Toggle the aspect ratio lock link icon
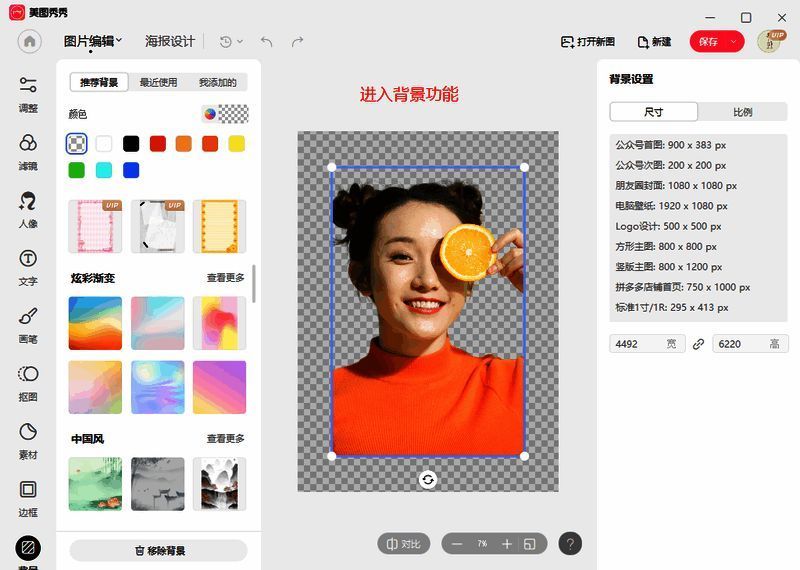 pos(698,344)
